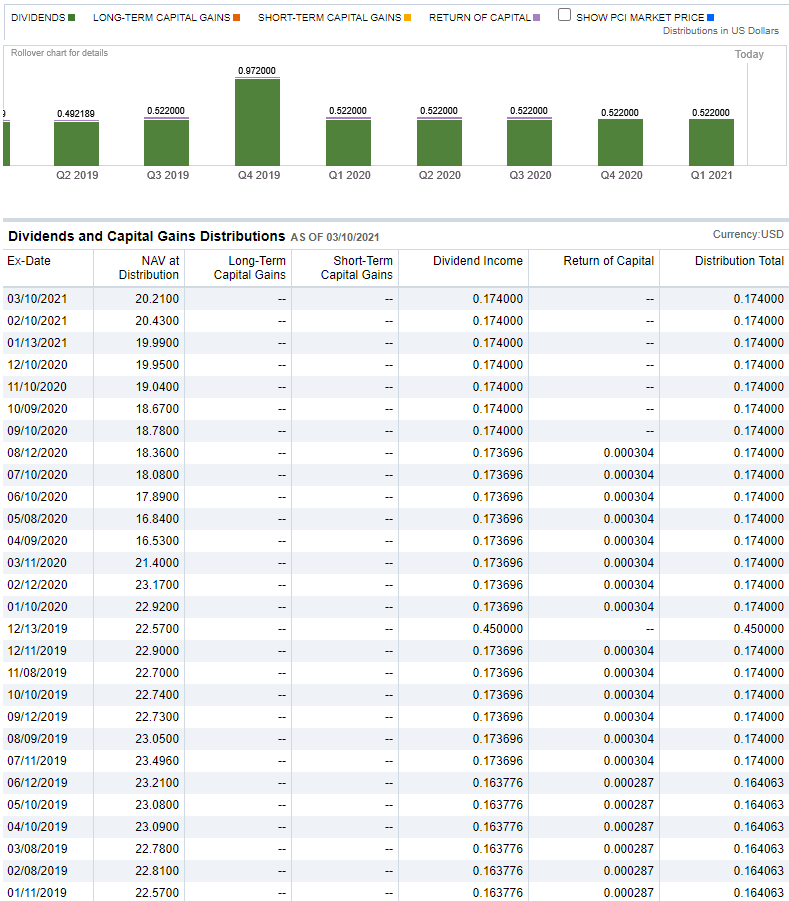Click NAV value 16.5300
The width and height of the screenshot is (789, 901).
157,541
